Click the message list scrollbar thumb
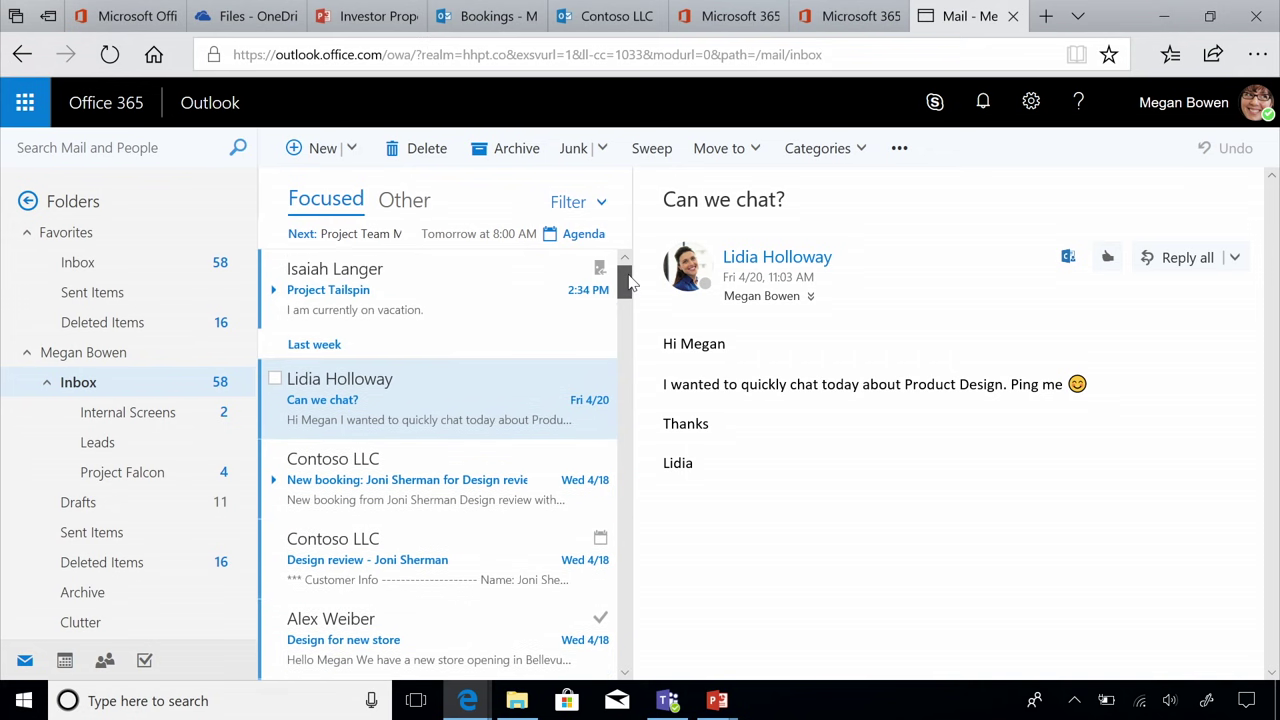Viewport: 1280px width, 720px height. coord(624,282)
